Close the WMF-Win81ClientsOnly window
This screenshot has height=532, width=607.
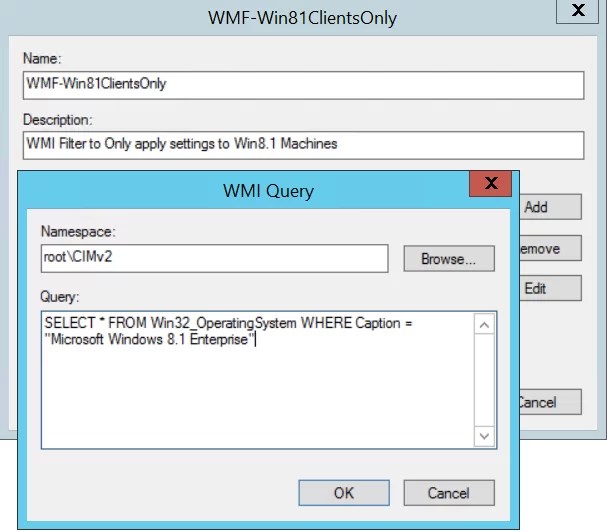click(578, 11)
